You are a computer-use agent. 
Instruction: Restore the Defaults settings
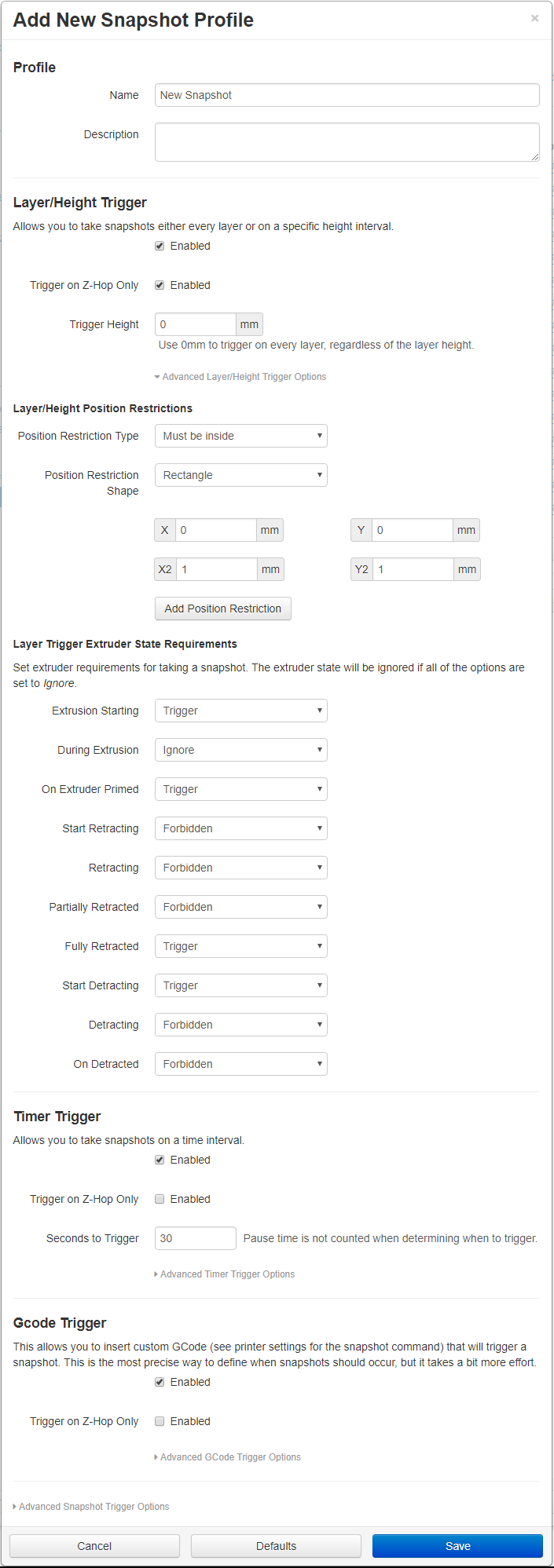click(276, 1544)
